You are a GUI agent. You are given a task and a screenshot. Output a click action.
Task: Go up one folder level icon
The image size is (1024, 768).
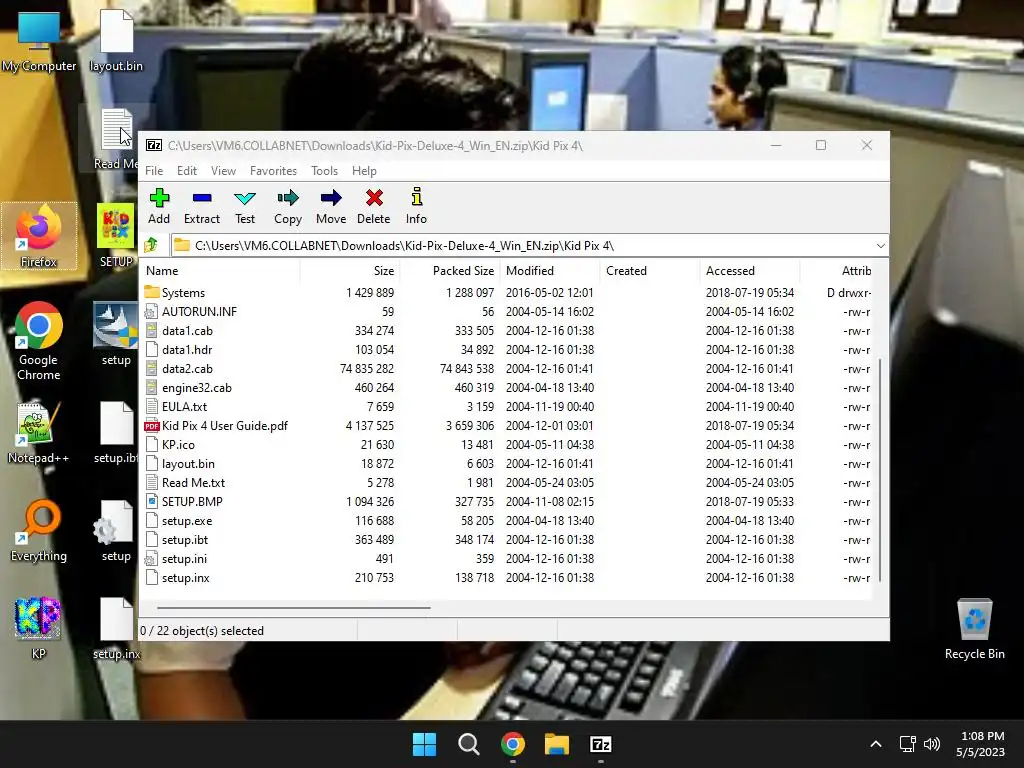point(152,246)
